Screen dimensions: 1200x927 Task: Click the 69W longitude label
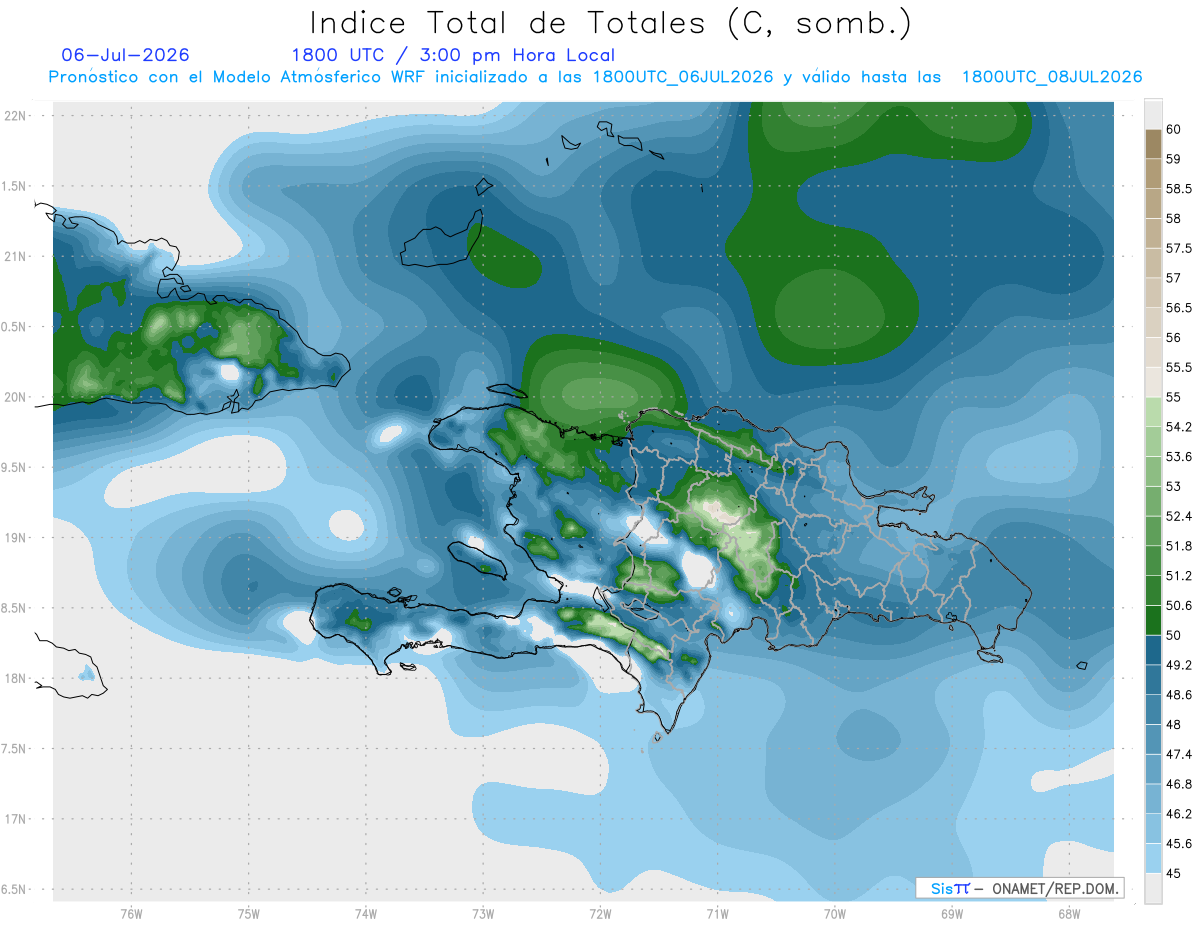point(952,914)
